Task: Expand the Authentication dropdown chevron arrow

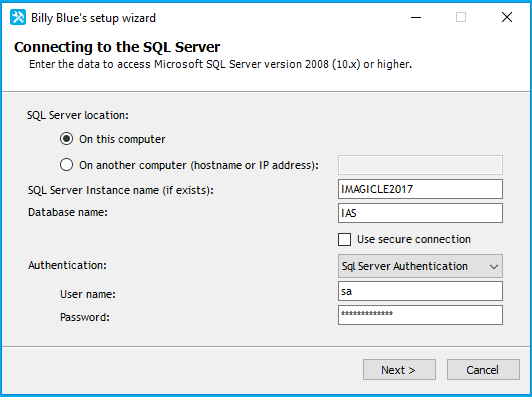Action: (494, 267)
